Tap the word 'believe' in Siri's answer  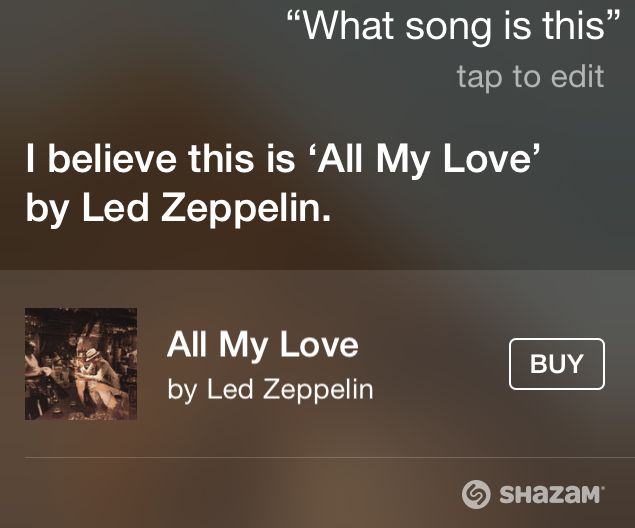[112, 158]
